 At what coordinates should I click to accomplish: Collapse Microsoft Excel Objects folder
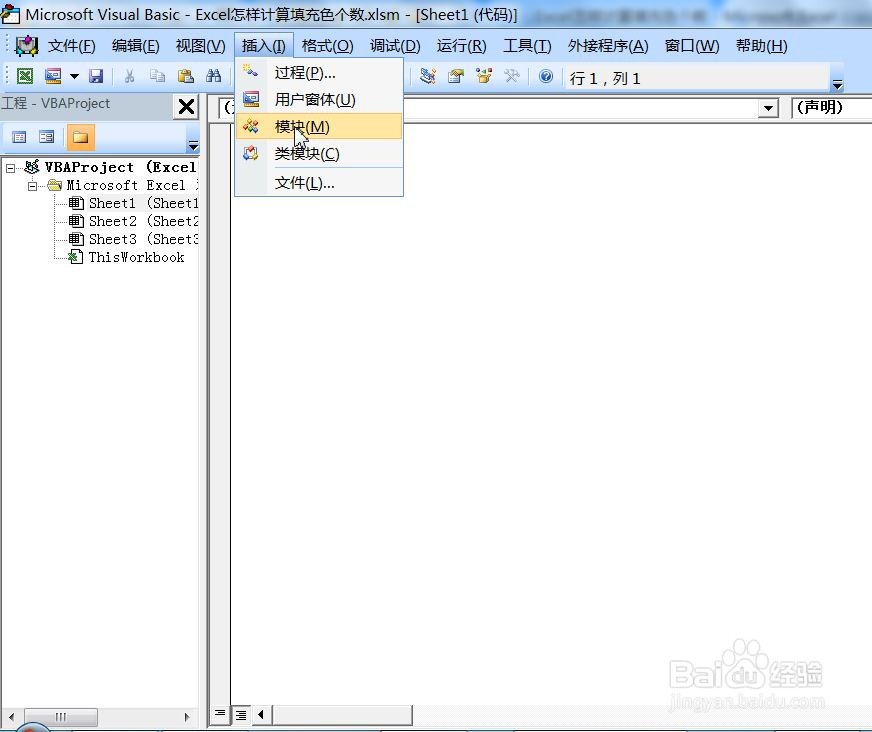[33, 186]
